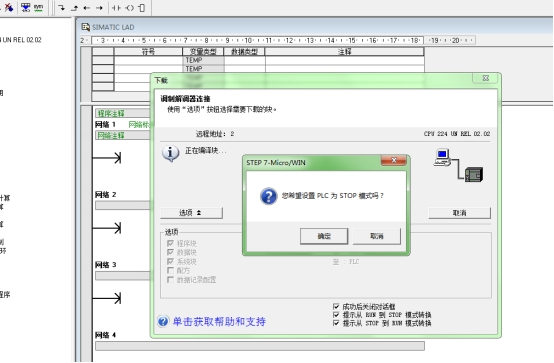The width and height of the screenshot is (554, 363).
Task: Click the 变量类型 column header
Action: coord(203,52)
